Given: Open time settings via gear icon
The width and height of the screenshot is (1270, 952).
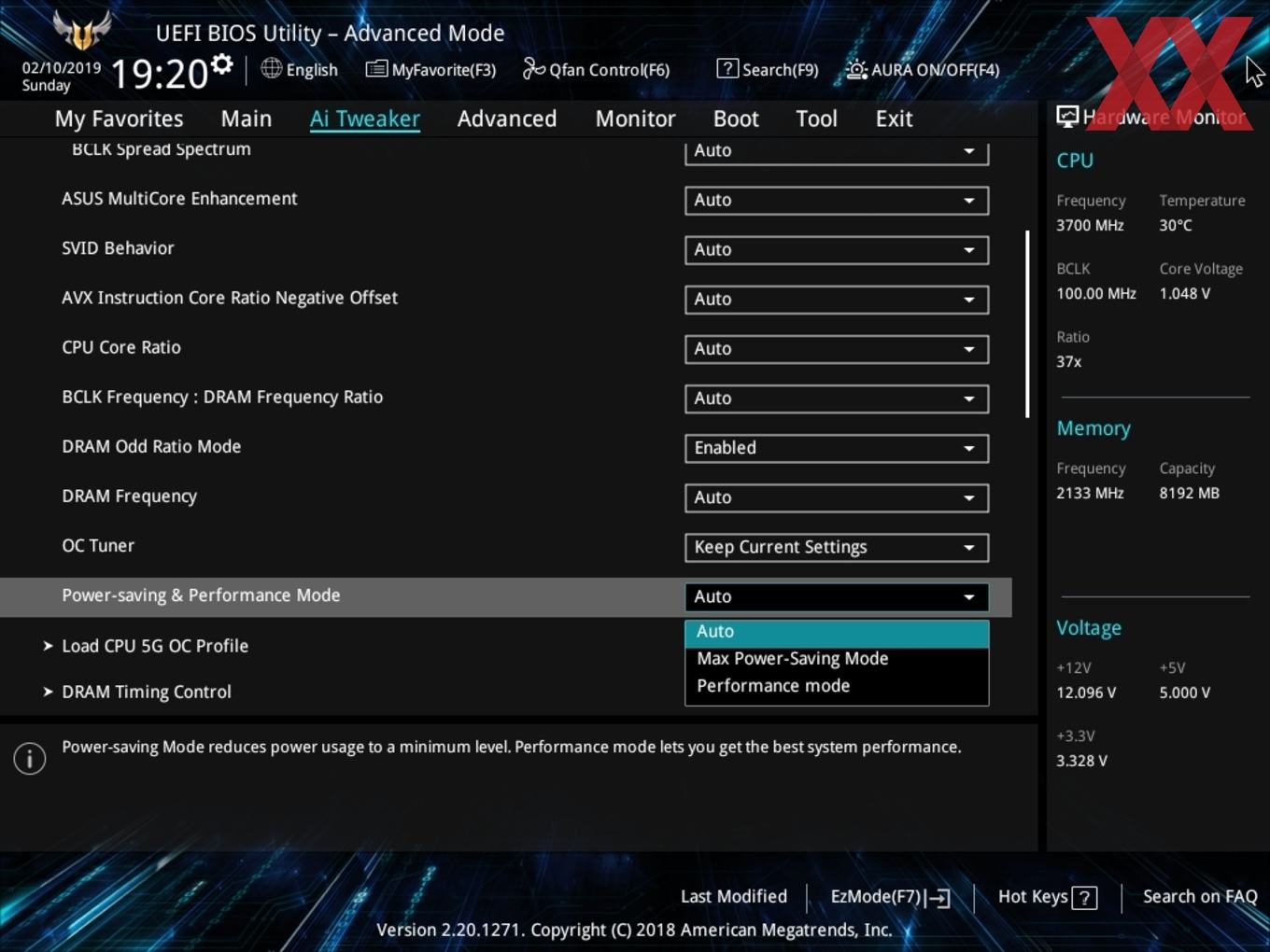Looking at the screenshot, I should pos(222,64).
